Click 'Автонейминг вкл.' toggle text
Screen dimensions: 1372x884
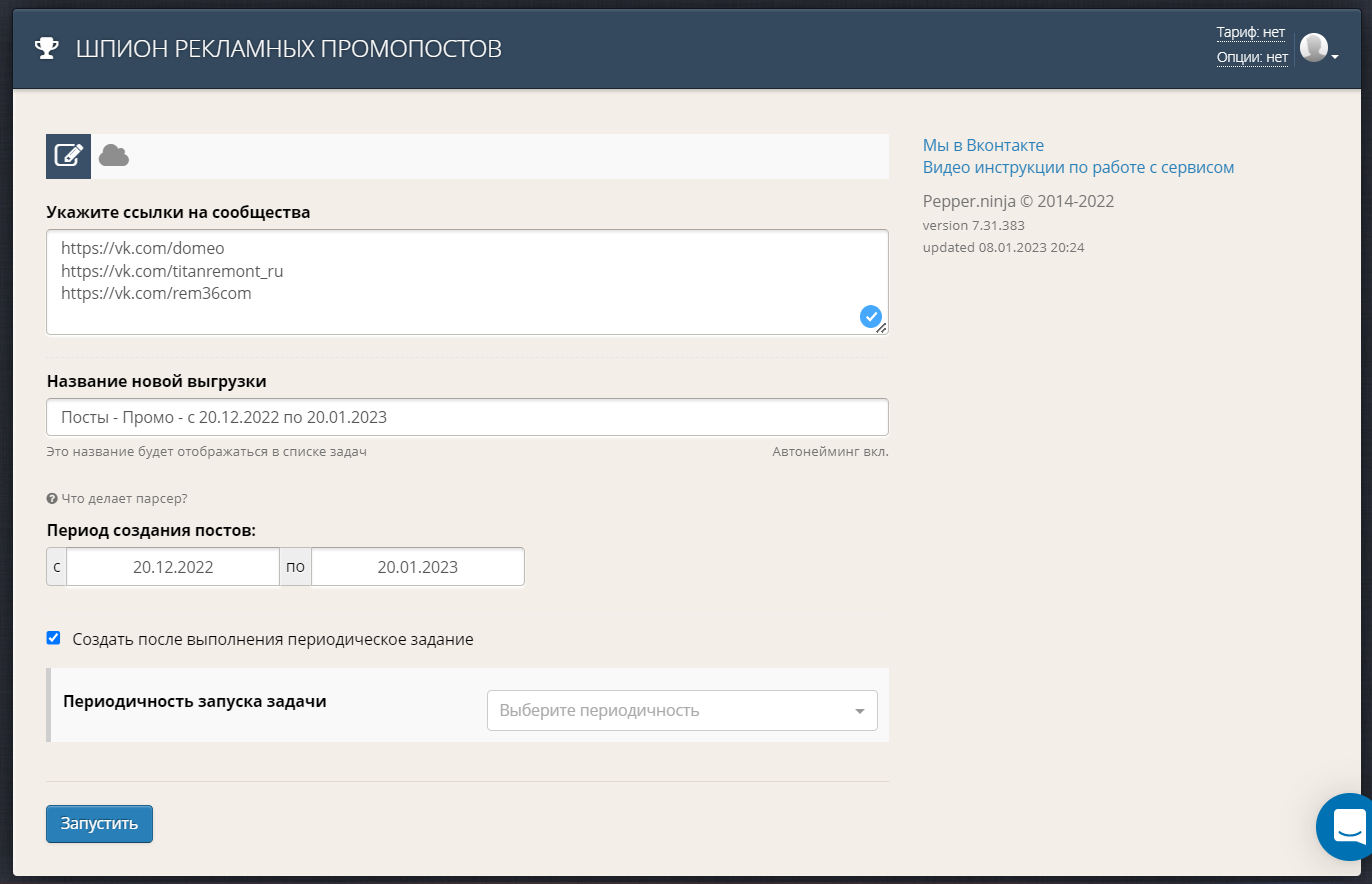tap(830, 452)
